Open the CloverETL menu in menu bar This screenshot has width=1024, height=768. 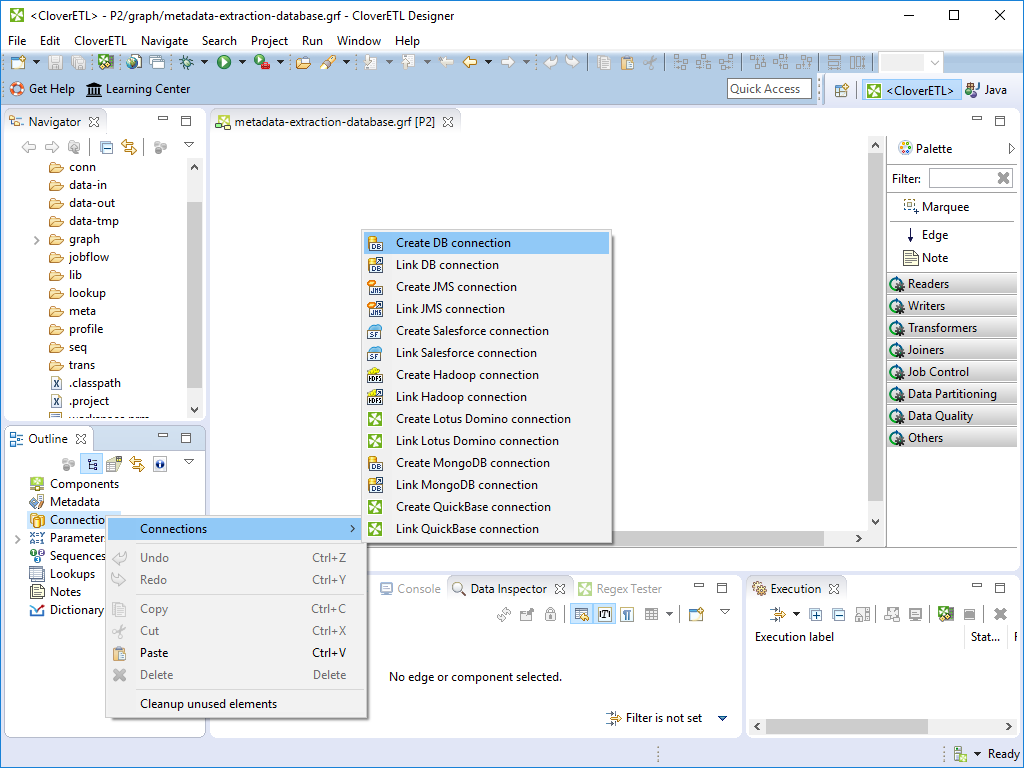[101, 40]
